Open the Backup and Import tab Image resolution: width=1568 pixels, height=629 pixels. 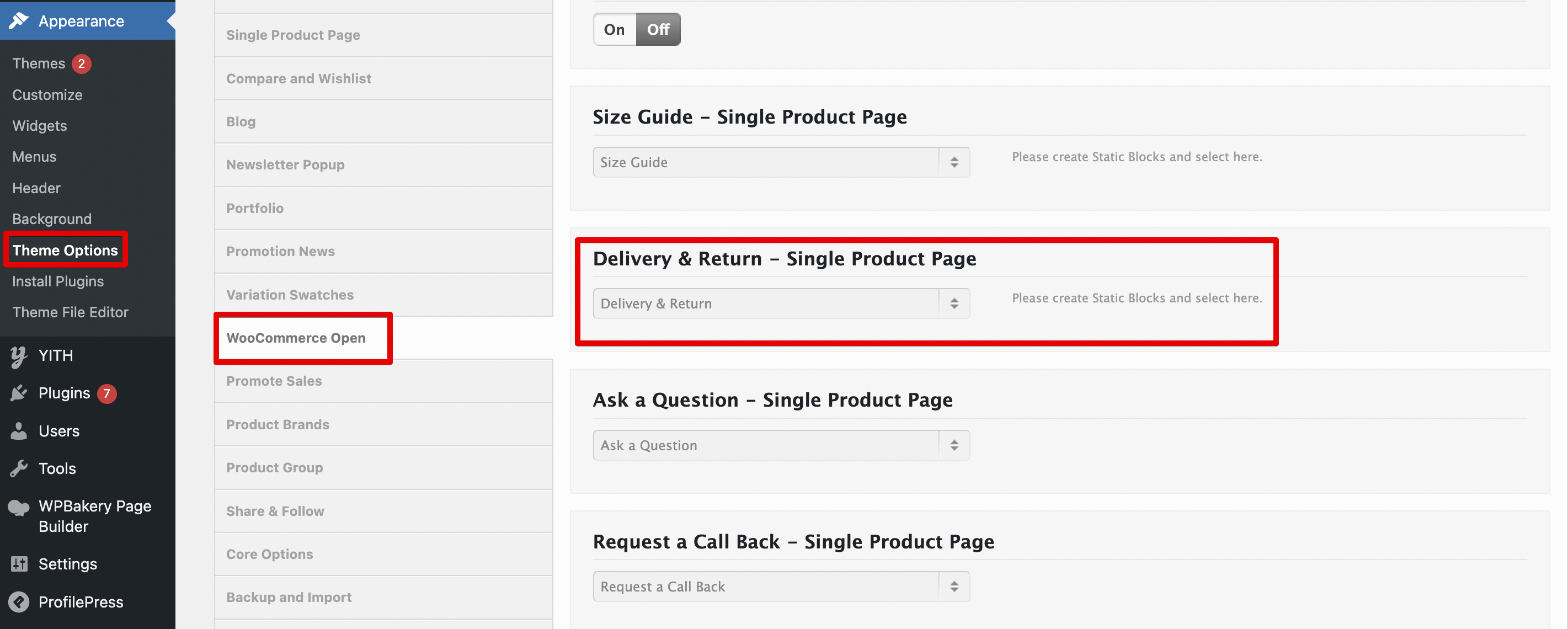tap(383, 598)
